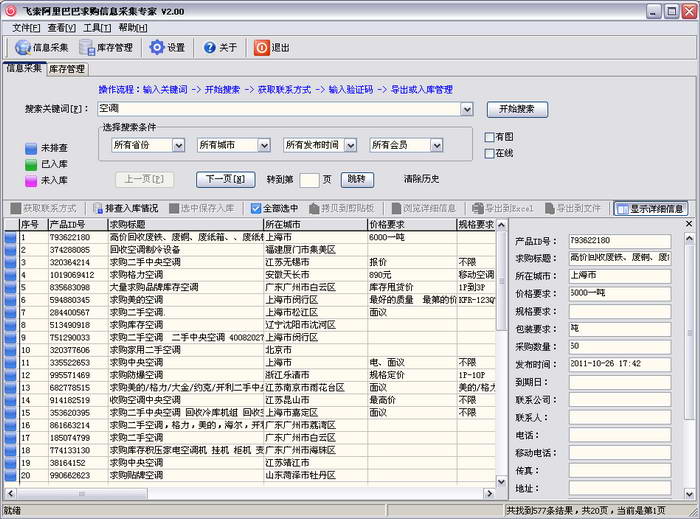The height and width of the screenshot is (519, 700).
Task: Click the green 已入库 color swatch
Action: click(31, 164)
